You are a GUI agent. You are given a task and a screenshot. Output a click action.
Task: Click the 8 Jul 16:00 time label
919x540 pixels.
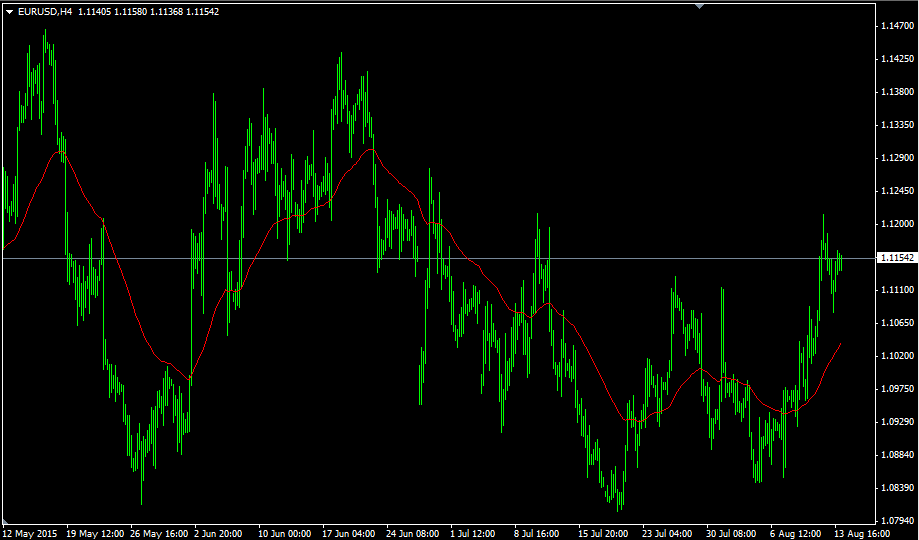click(536, 534)
